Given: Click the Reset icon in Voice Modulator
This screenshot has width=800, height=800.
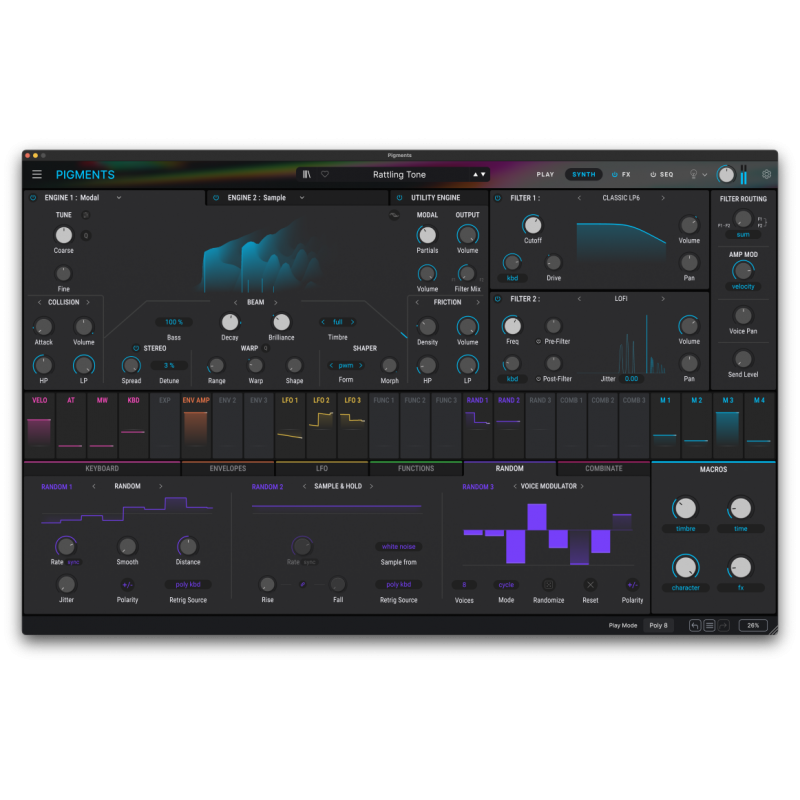Looking at the screenshot, I should (589, 585).
